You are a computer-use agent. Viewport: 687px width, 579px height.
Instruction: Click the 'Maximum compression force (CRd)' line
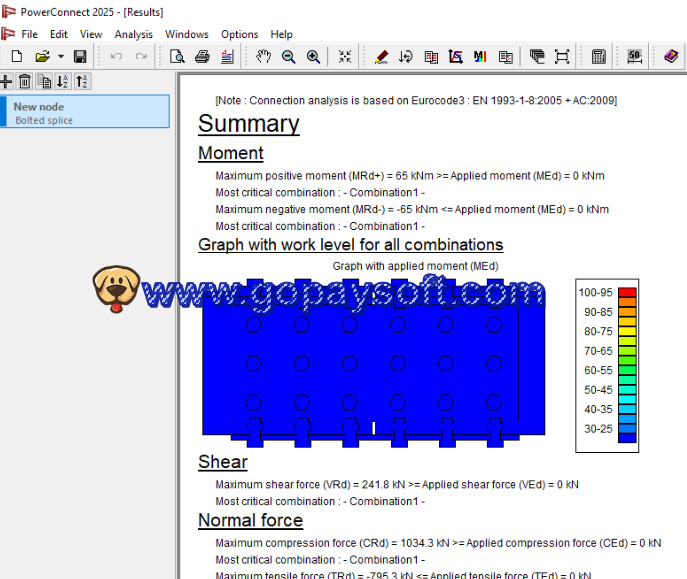(438, 543)
